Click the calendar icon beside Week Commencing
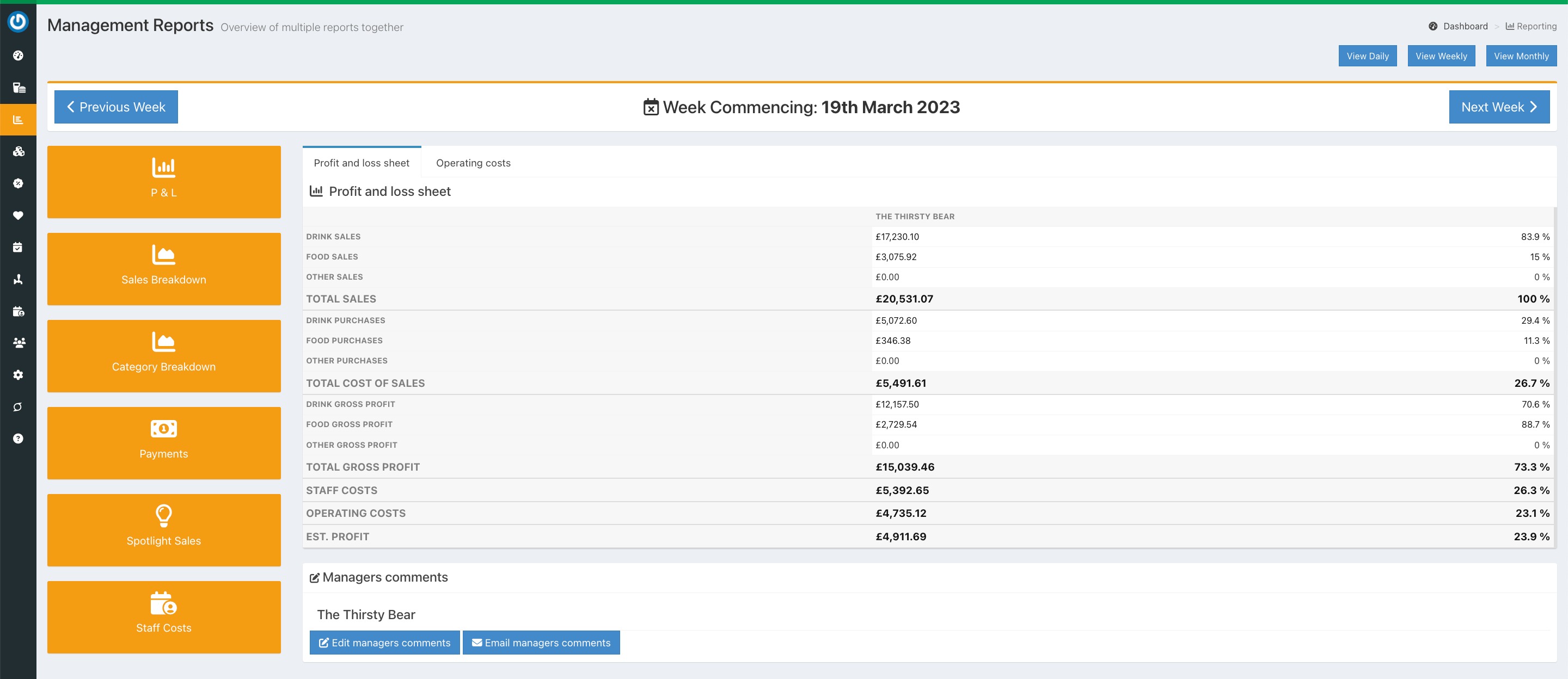The image size is (1568, 679). click(651, 107)
